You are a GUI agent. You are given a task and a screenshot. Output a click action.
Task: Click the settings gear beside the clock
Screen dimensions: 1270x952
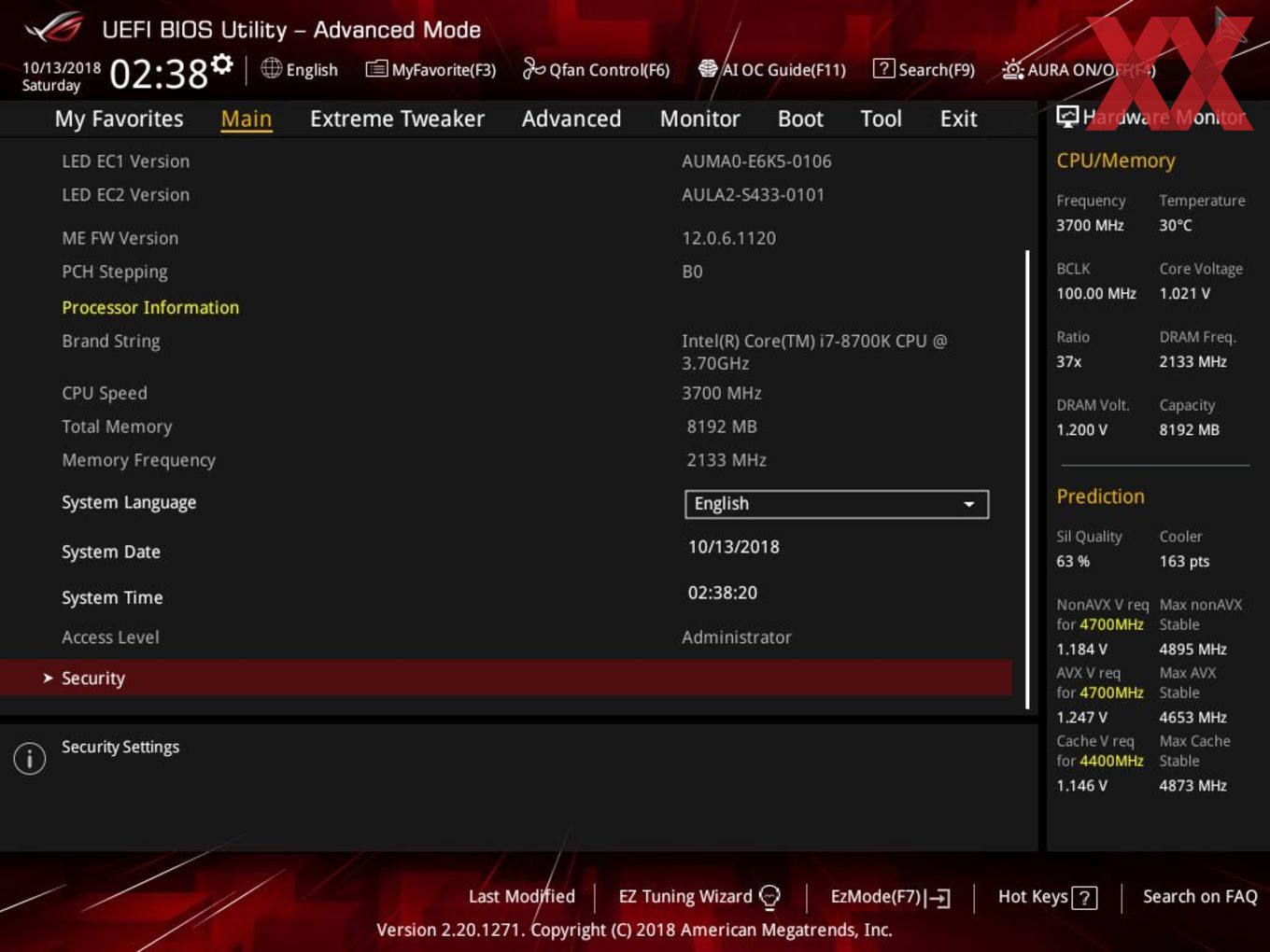click(221, 63)
